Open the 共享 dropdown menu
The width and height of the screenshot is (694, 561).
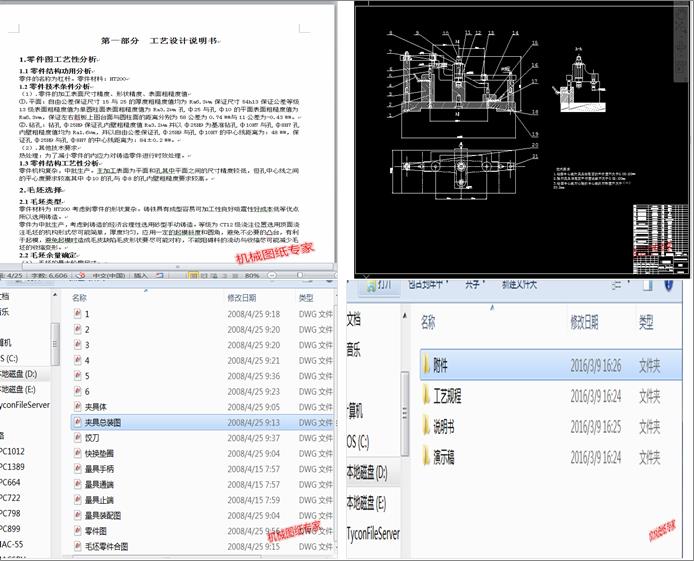tap(475, 284)
